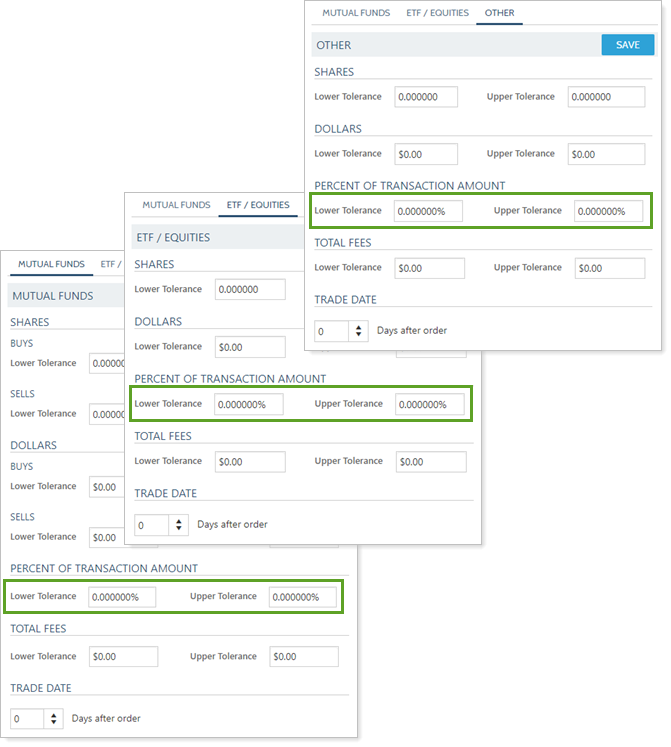671x747 pixels.
Task: Select MUTUAL FUNDS tab in the ETF / Equities panel
Action: (x=176, y=205)
